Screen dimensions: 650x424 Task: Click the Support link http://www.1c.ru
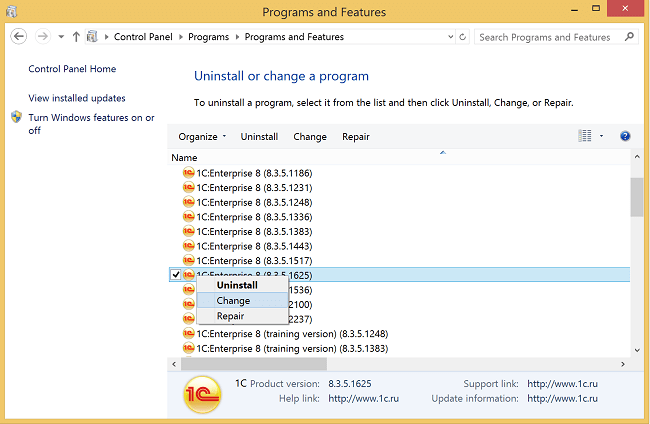point(563,384)
